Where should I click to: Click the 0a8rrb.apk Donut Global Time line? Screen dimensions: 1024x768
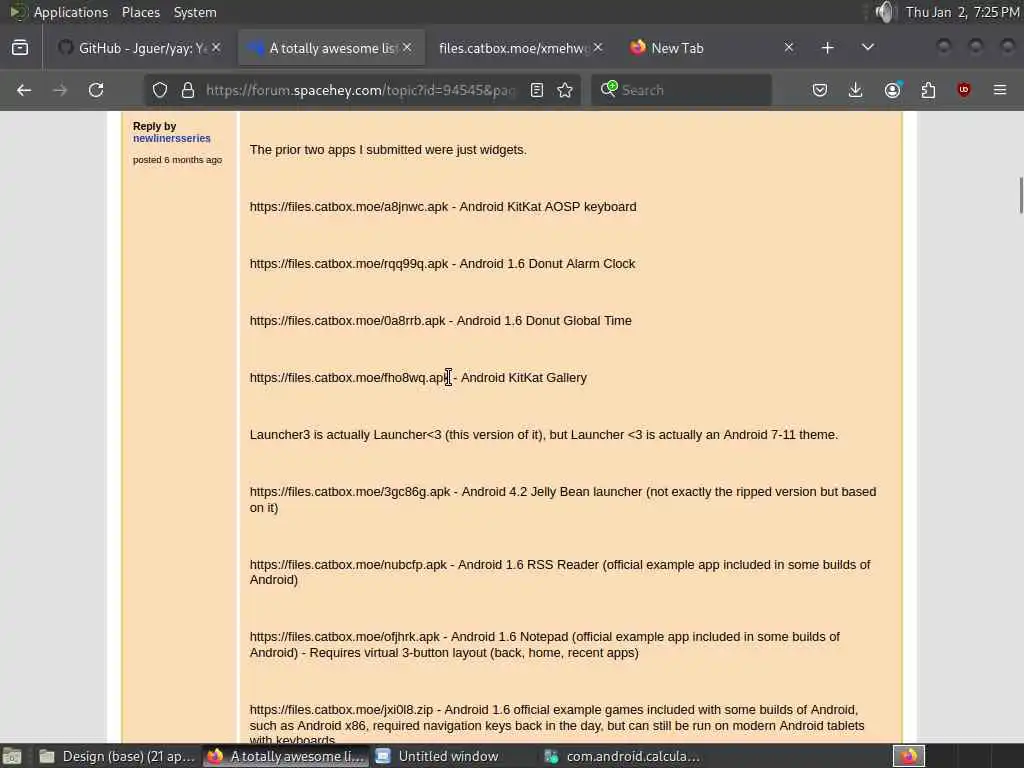[x=440, y=321]
